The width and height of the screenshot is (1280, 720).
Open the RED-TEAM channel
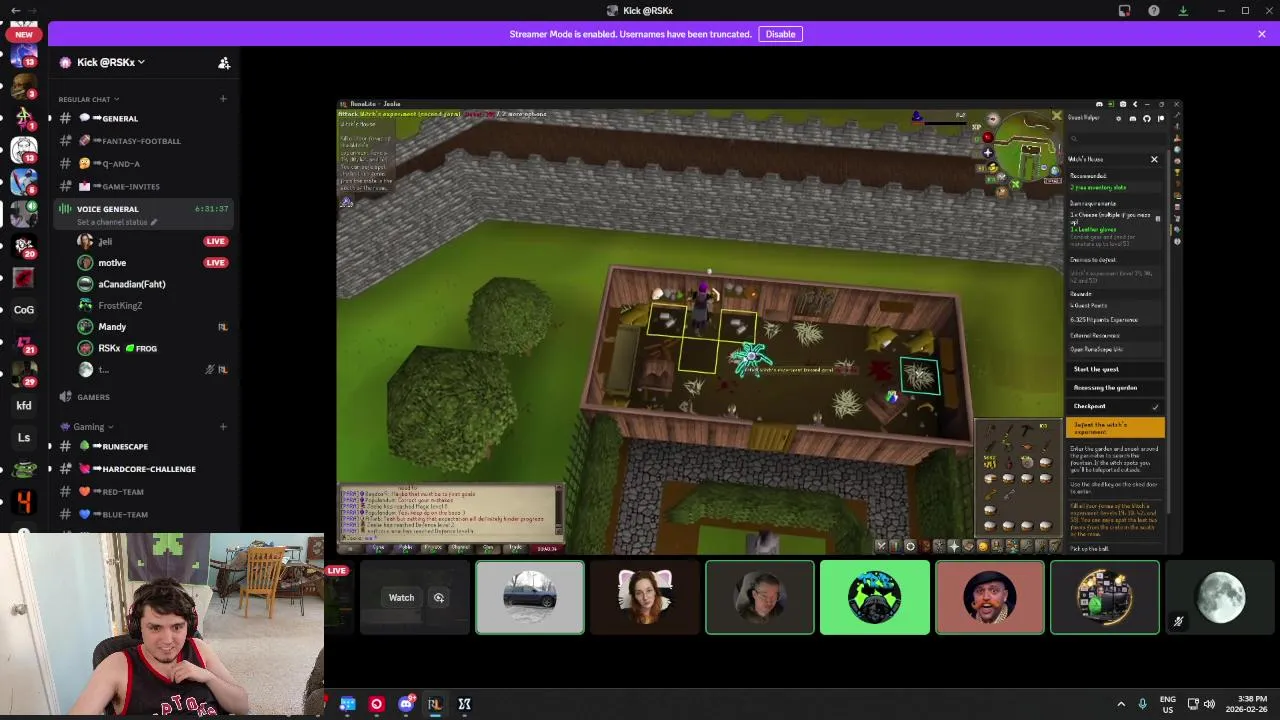pyautogui.click(x=145, y=492)
